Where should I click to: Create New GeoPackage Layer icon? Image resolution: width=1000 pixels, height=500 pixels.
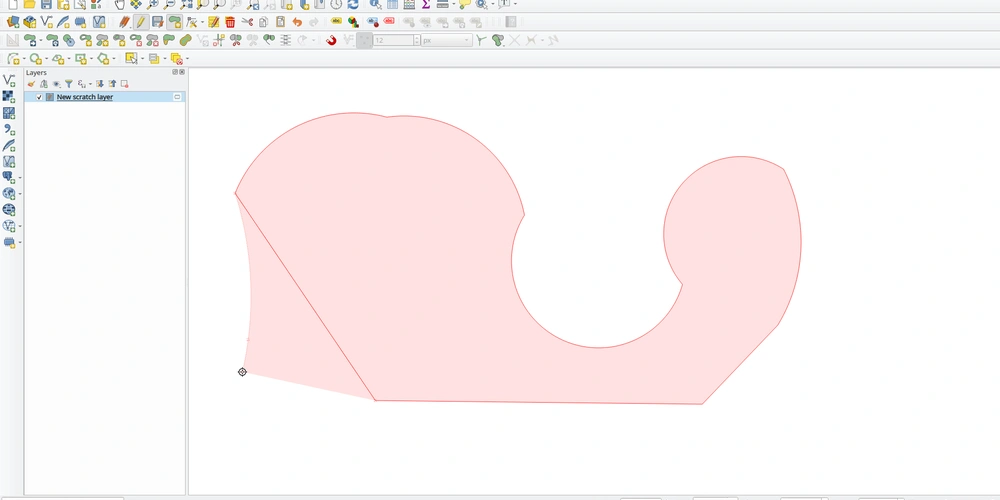(x=29, y=22)
